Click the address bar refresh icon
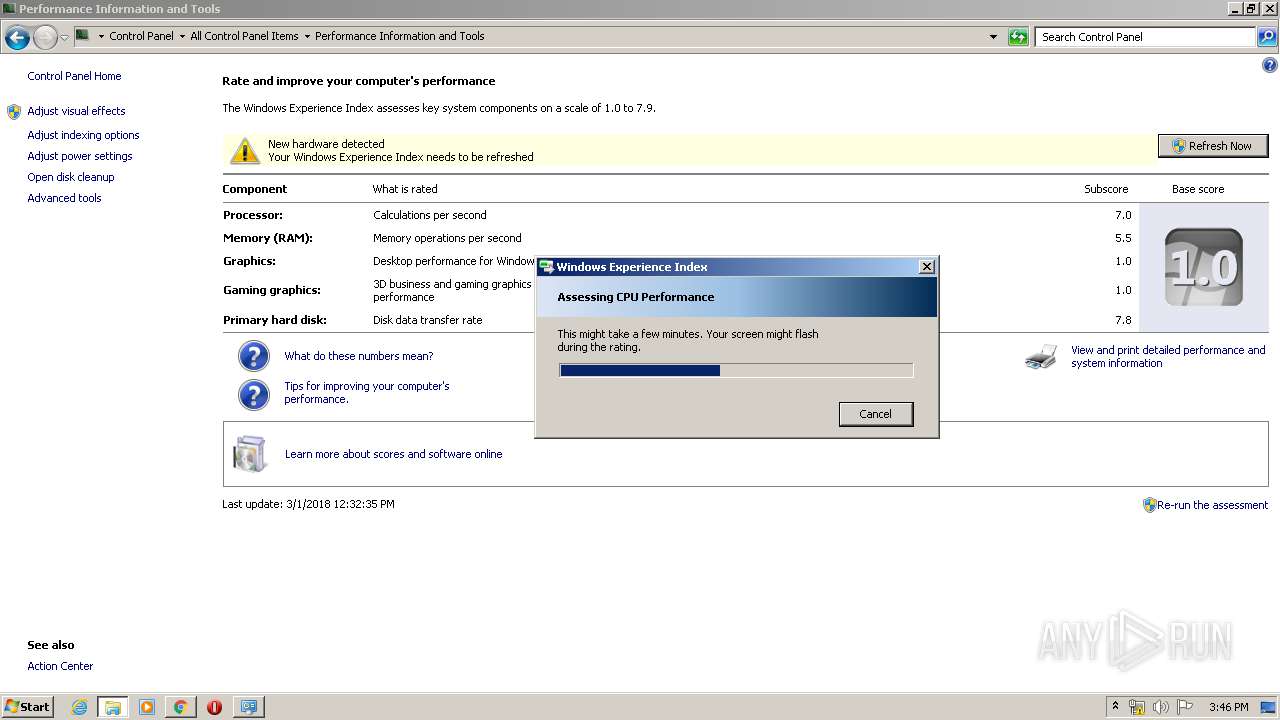 [1018, 37]
